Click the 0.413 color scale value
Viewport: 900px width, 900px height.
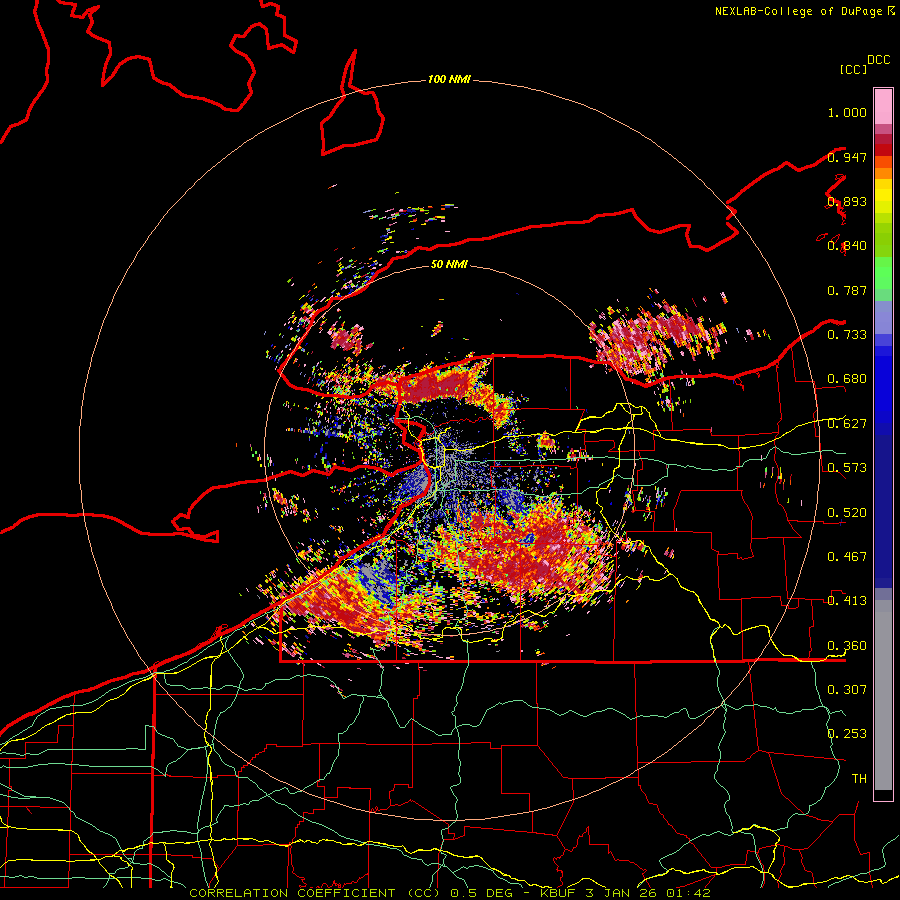[x=847, y=601]
